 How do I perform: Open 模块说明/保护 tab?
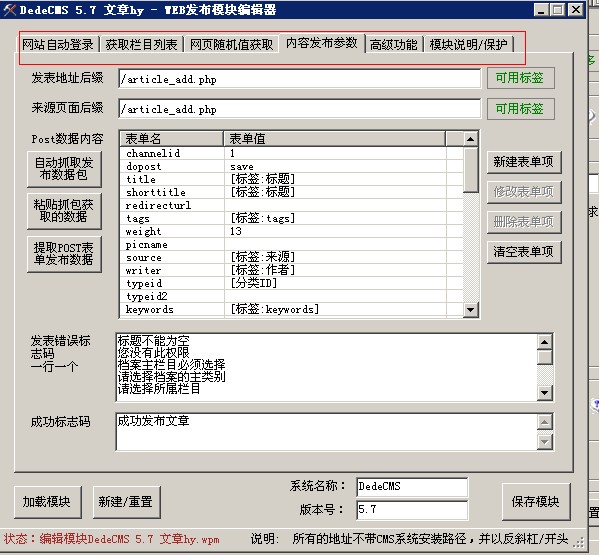(x=468, y=44)
